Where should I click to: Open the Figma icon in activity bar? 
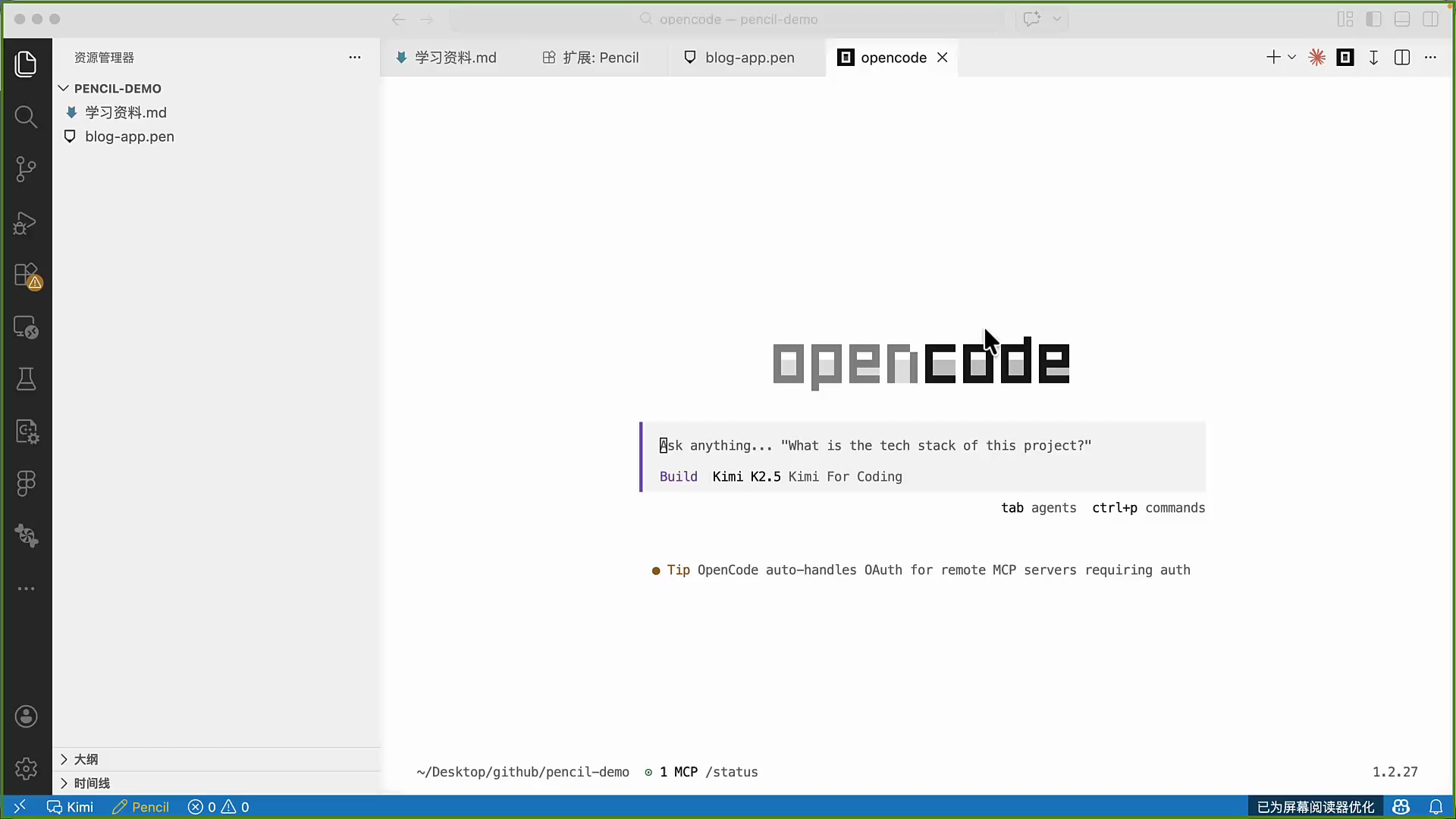click(26, 484)
